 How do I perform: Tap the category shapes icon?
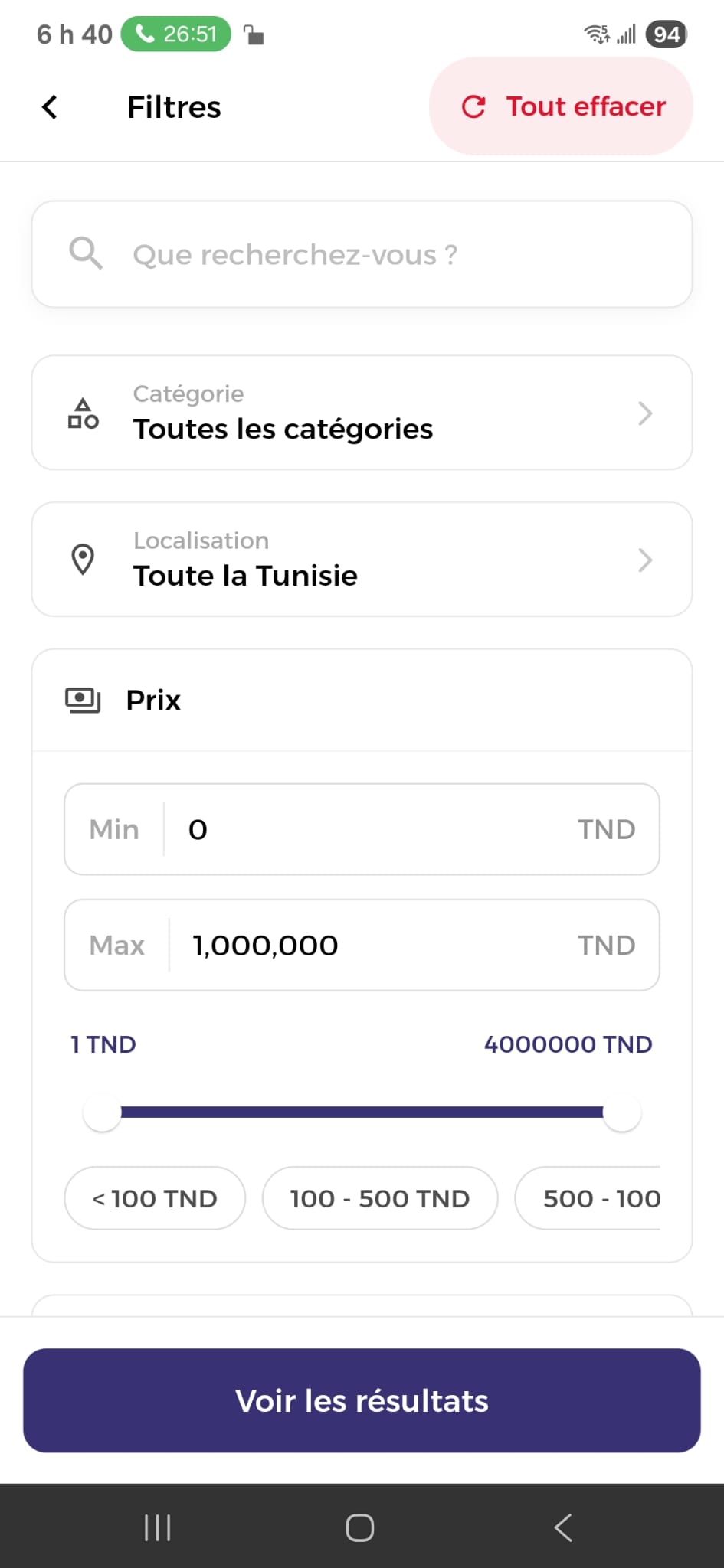[84, 413]
